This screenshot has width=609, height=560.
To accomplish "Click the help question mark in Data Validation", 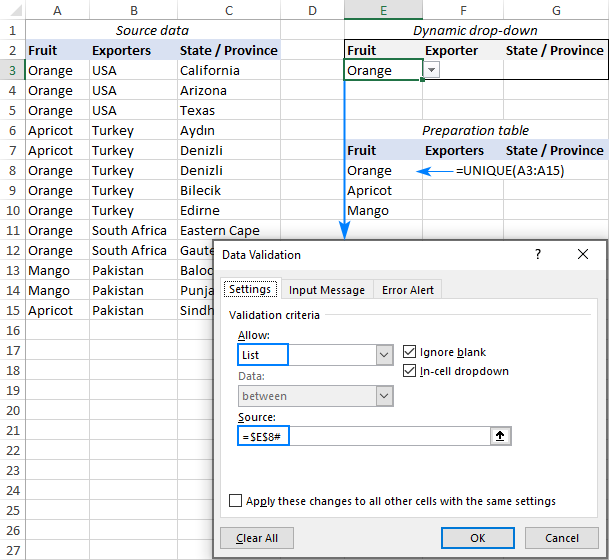I will 538,254.
